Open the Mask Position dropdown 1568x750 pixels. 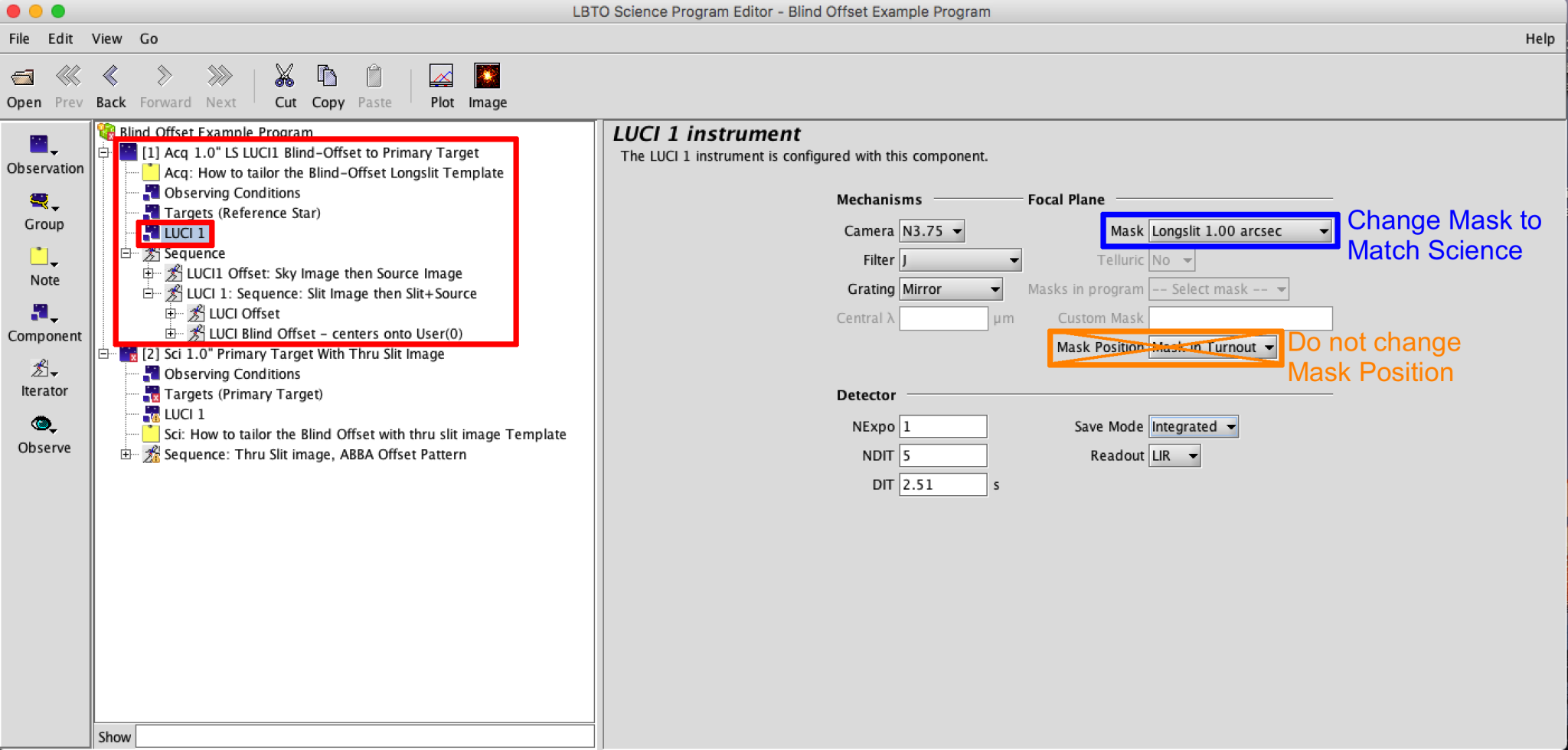[1213, 347]
